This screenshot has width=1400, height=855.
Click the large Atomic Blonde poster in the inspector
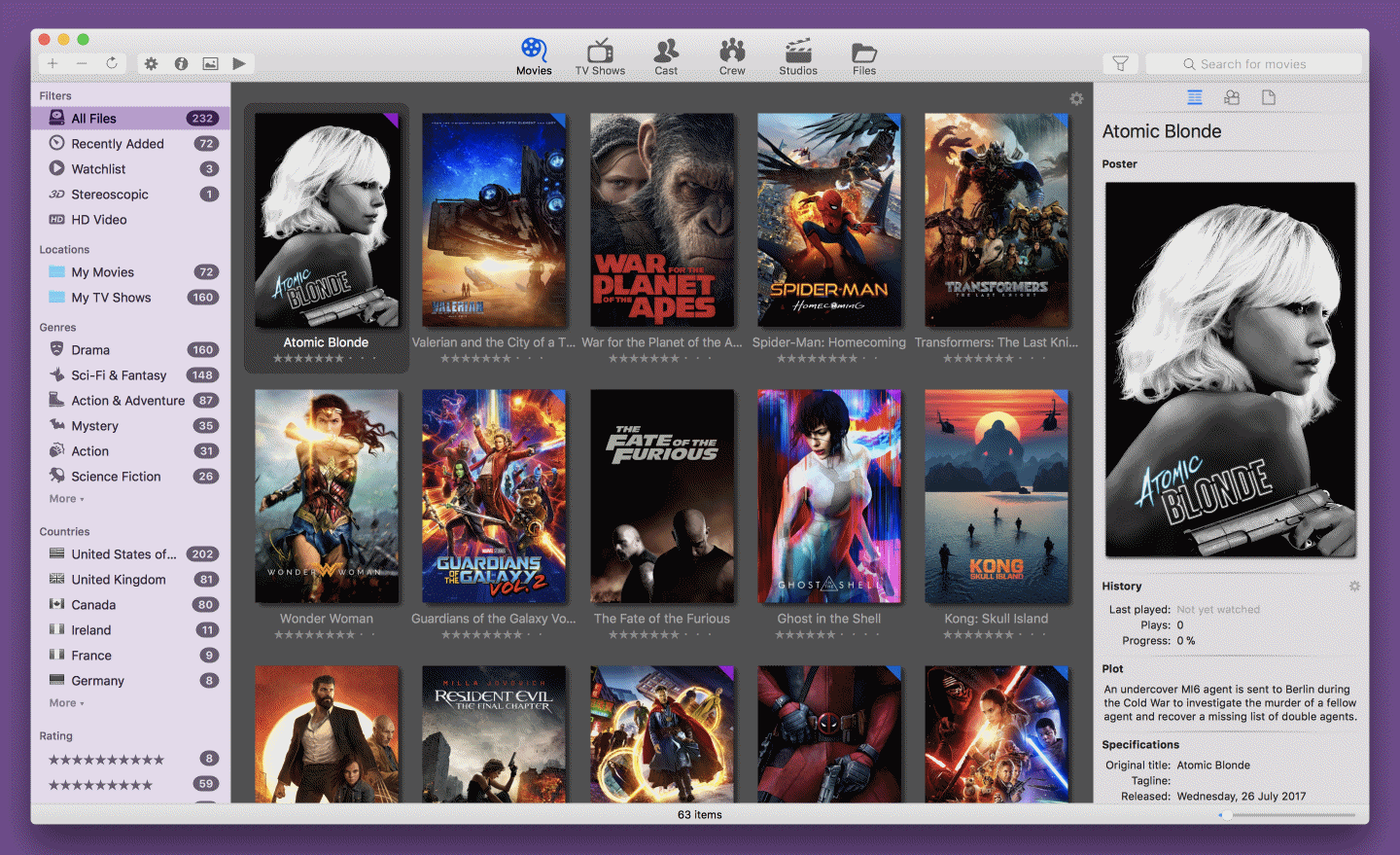click(x=1230, y=370)
